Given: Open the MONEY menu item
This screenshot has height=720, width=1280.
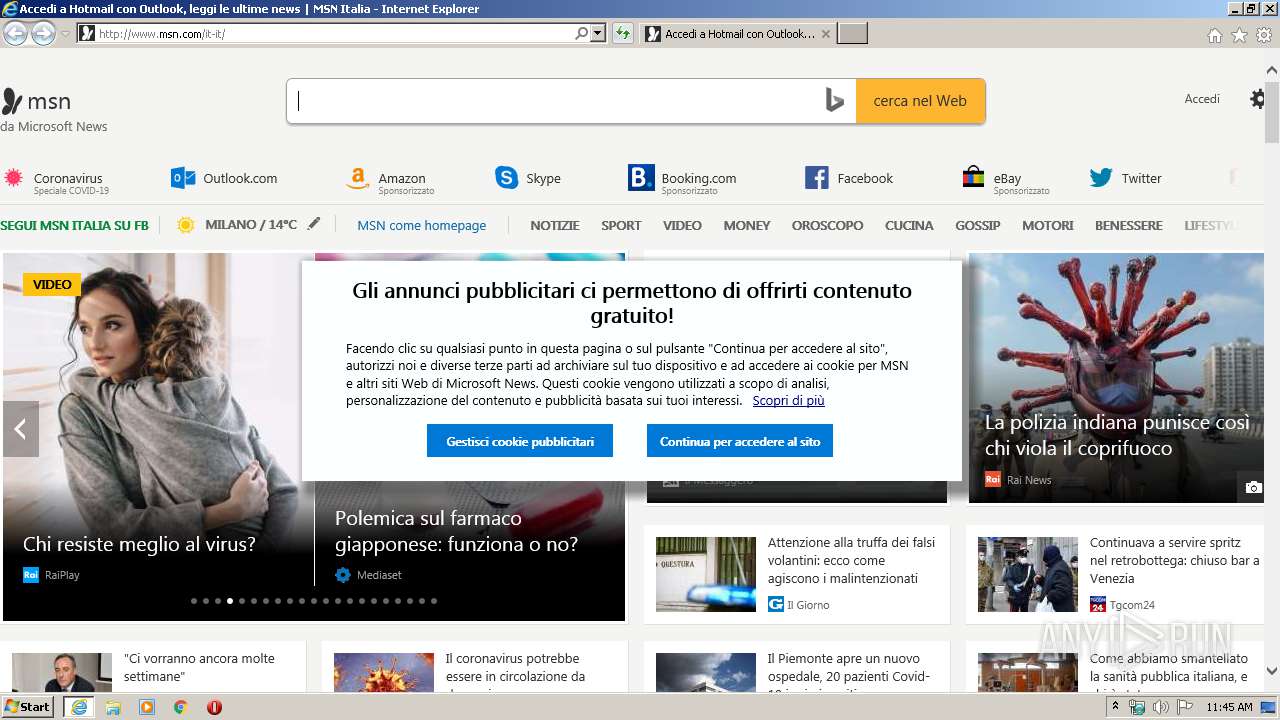Looking at the screenshot, I should pos(747,225).
